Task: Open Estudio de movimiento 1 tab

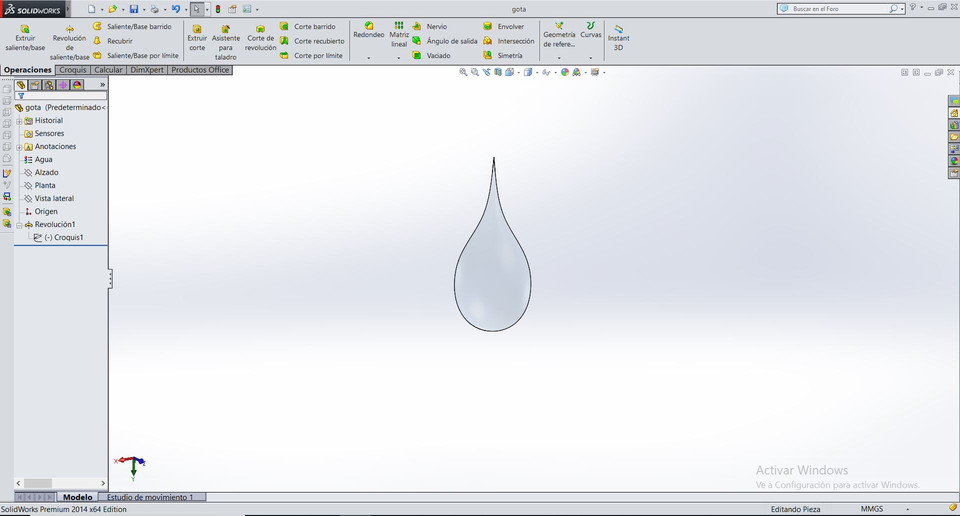Action: [x=150, y=497]
